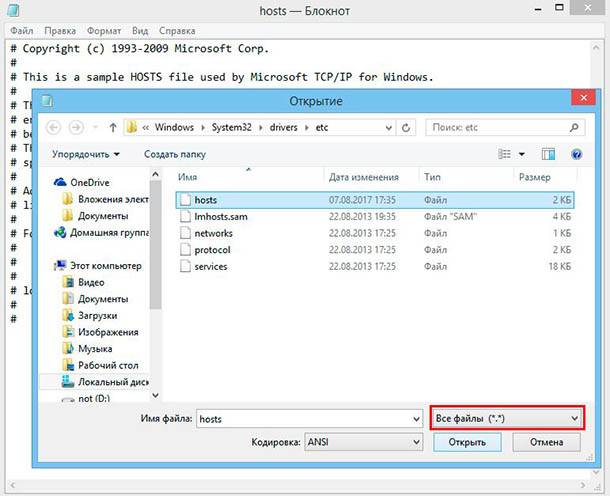Open the view options dropdown arrow

coord(522,154)
